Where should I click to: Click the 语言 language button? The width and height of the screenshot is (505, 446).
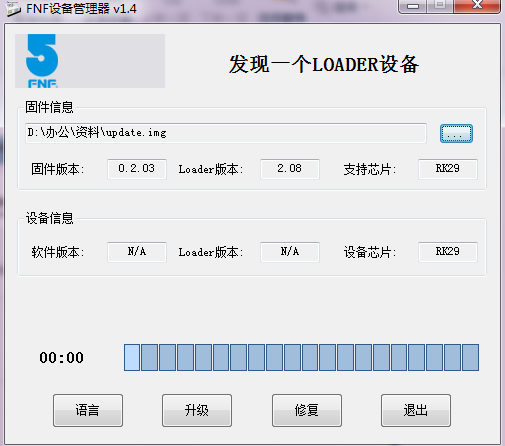88,410
